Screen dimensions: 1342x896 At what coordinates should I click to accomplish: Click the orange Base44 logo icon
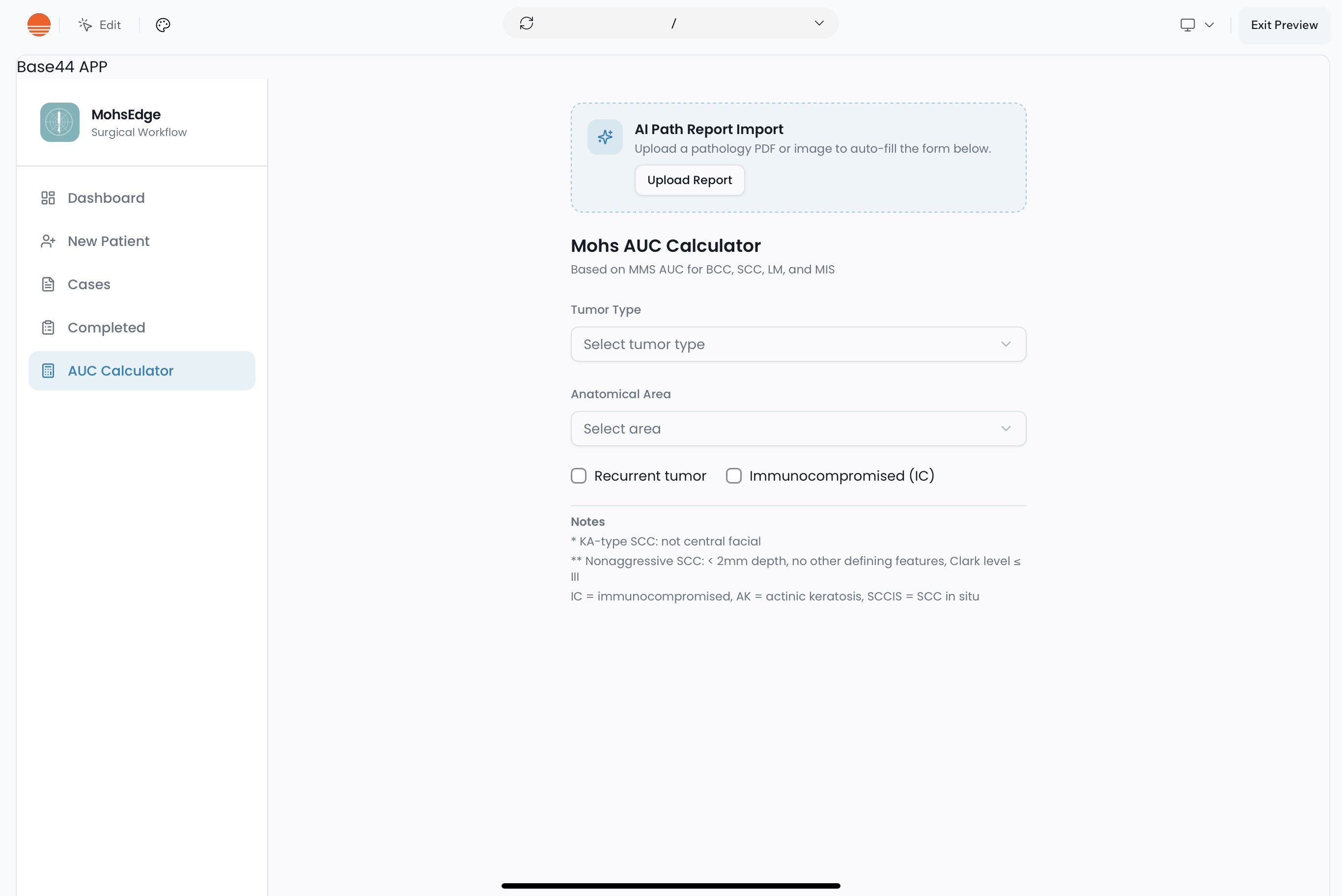tap(39, 25)
